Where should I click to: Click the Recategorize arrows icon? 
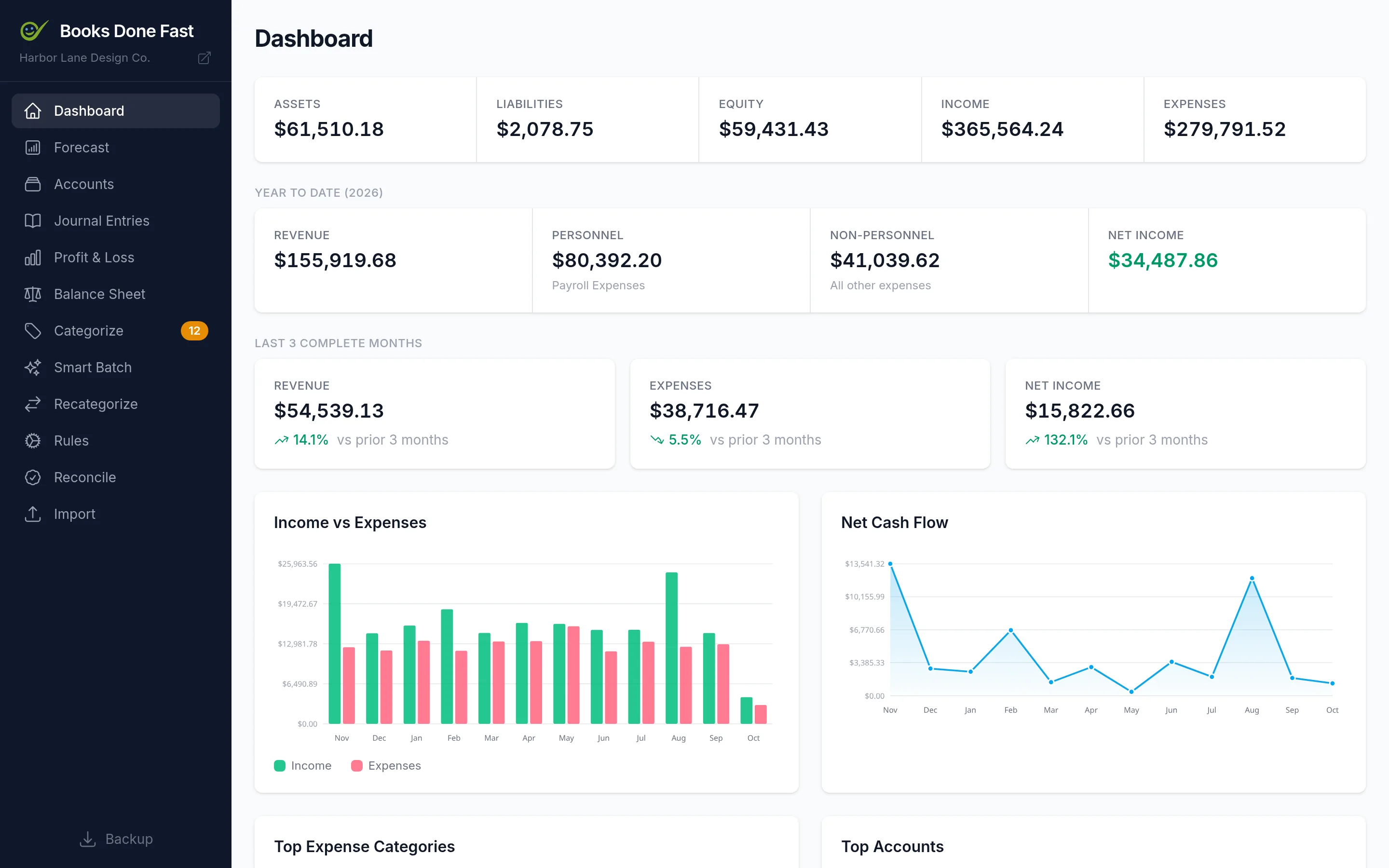tap(33, 404)
